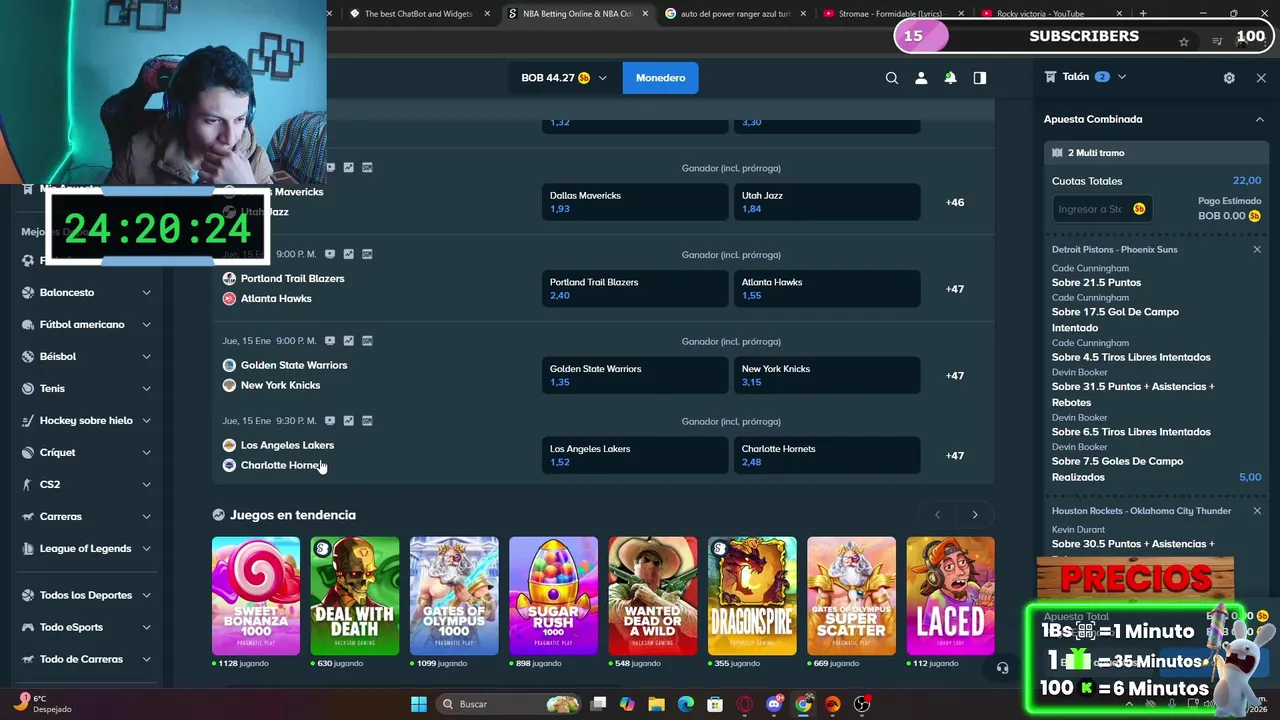The height and width of the screenshot is (720, 1280).
Task: Click the stake amount input field
Action: (1102, 209)
